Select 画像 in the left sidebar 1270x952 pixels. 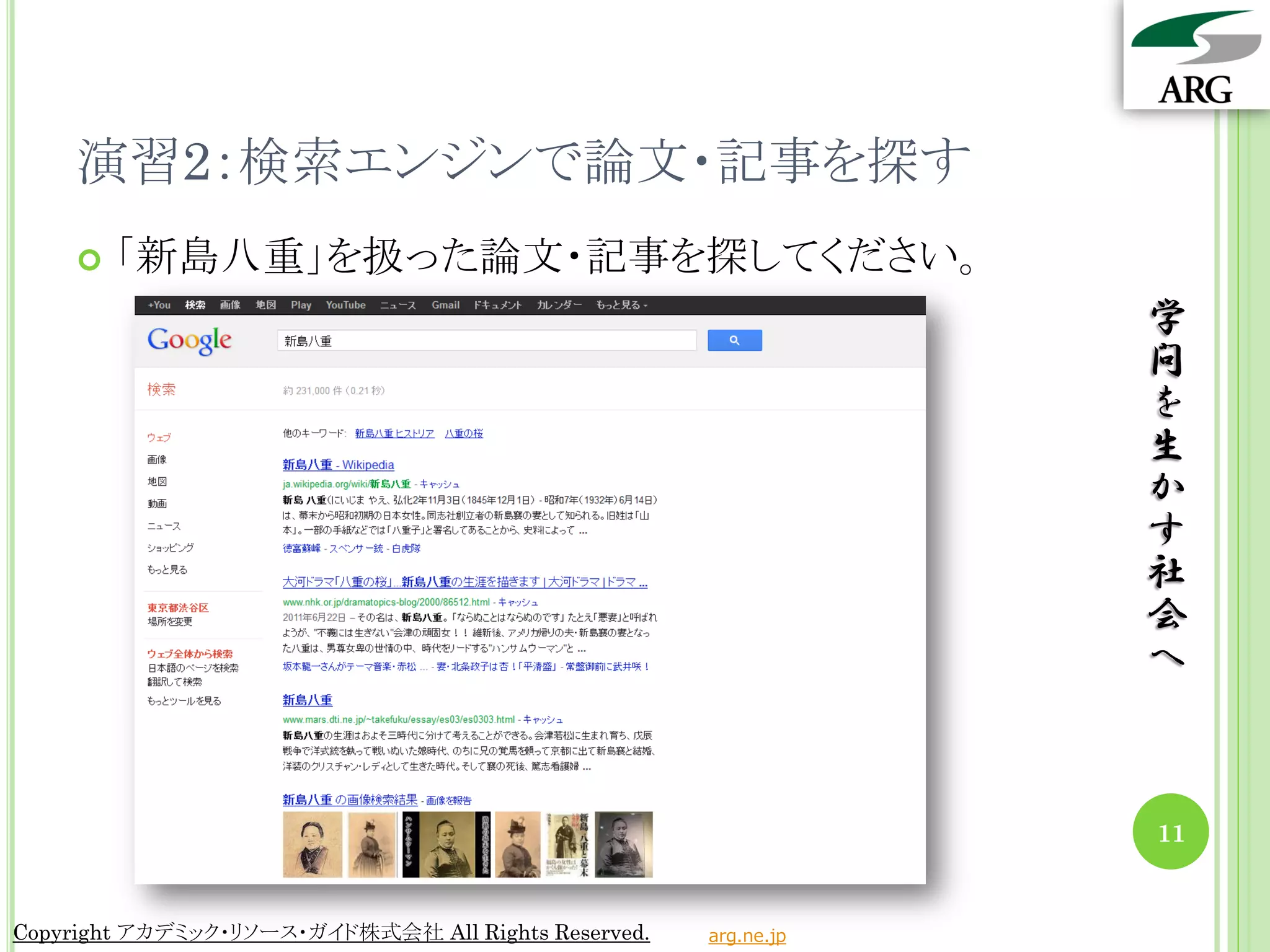pos(157,459)
